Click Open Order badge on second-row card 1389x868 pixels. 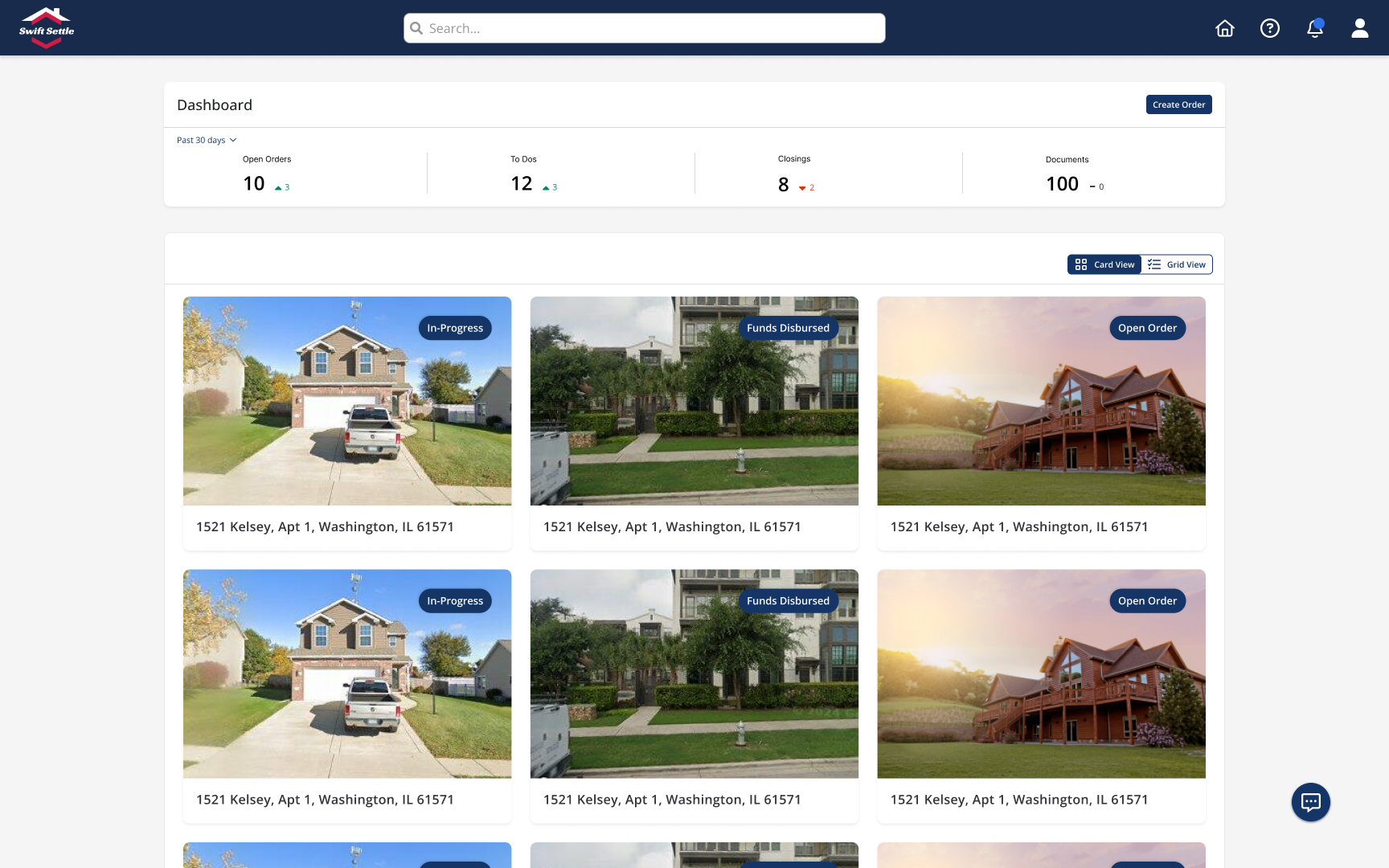coord(1147,600)
